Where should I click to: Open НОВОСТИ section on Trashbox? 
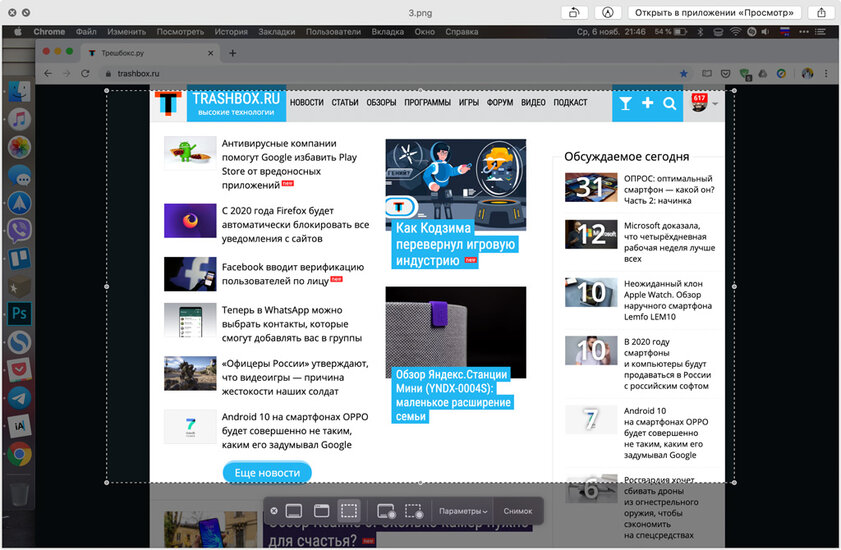coord(307,102)
